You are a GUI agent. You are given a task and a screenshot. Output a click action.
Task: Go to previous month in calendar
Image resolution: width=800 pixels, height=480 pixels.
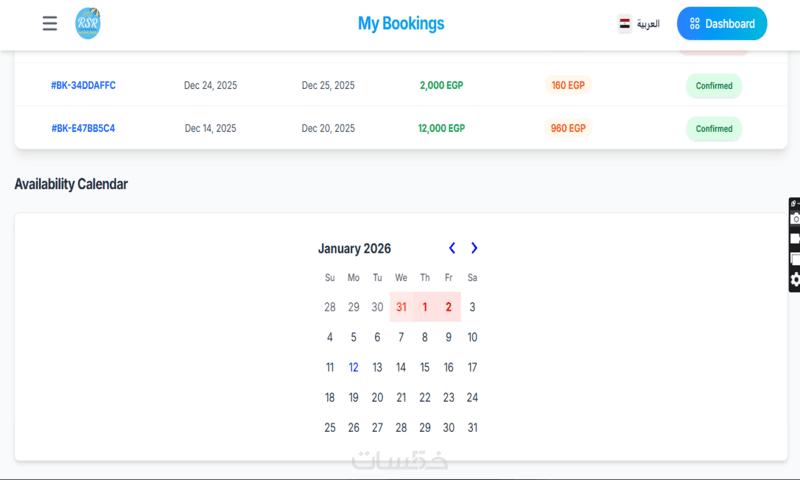tap(452, 248)
